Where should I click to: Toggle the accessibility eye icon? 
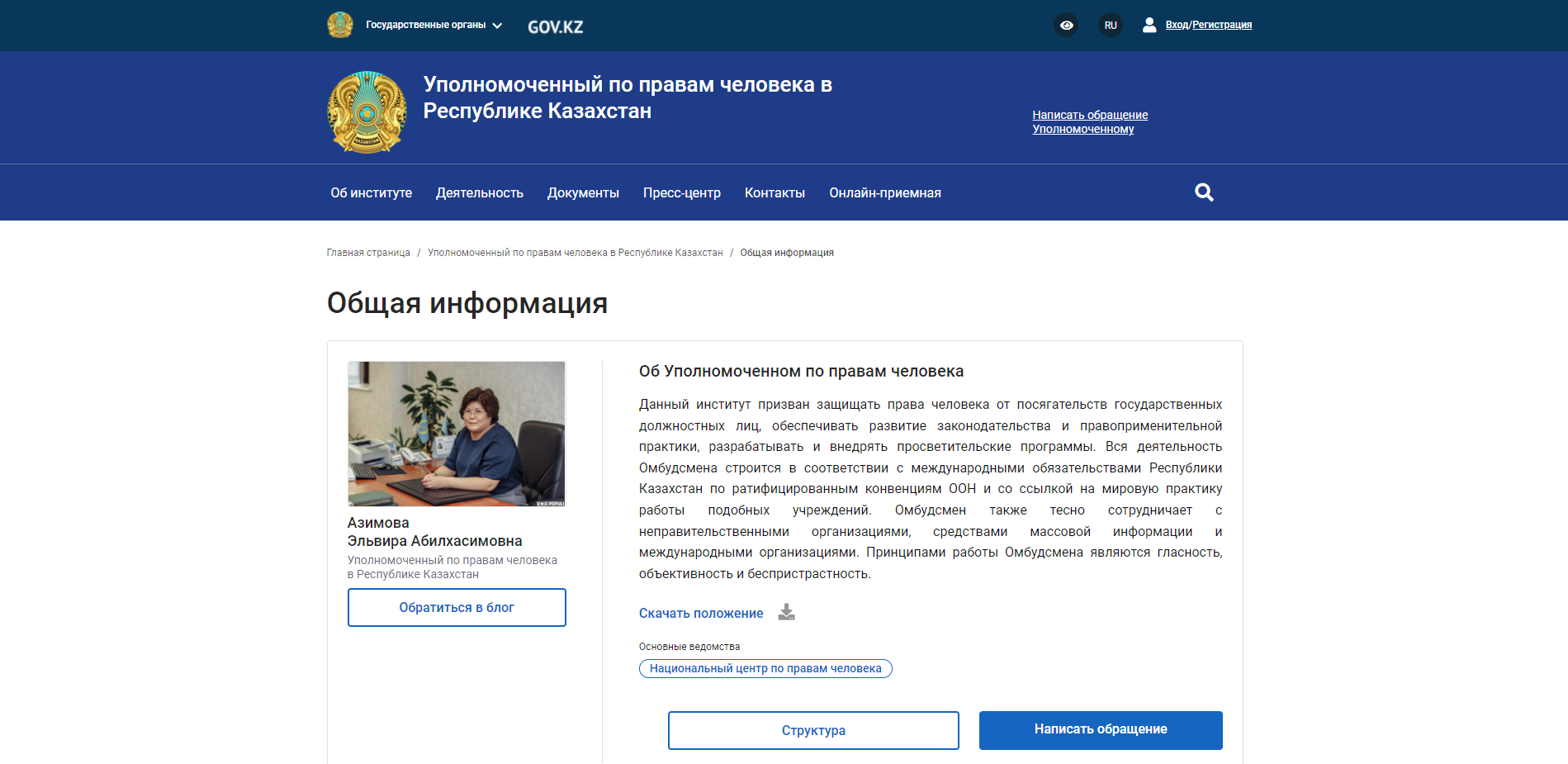[1067, 25]
